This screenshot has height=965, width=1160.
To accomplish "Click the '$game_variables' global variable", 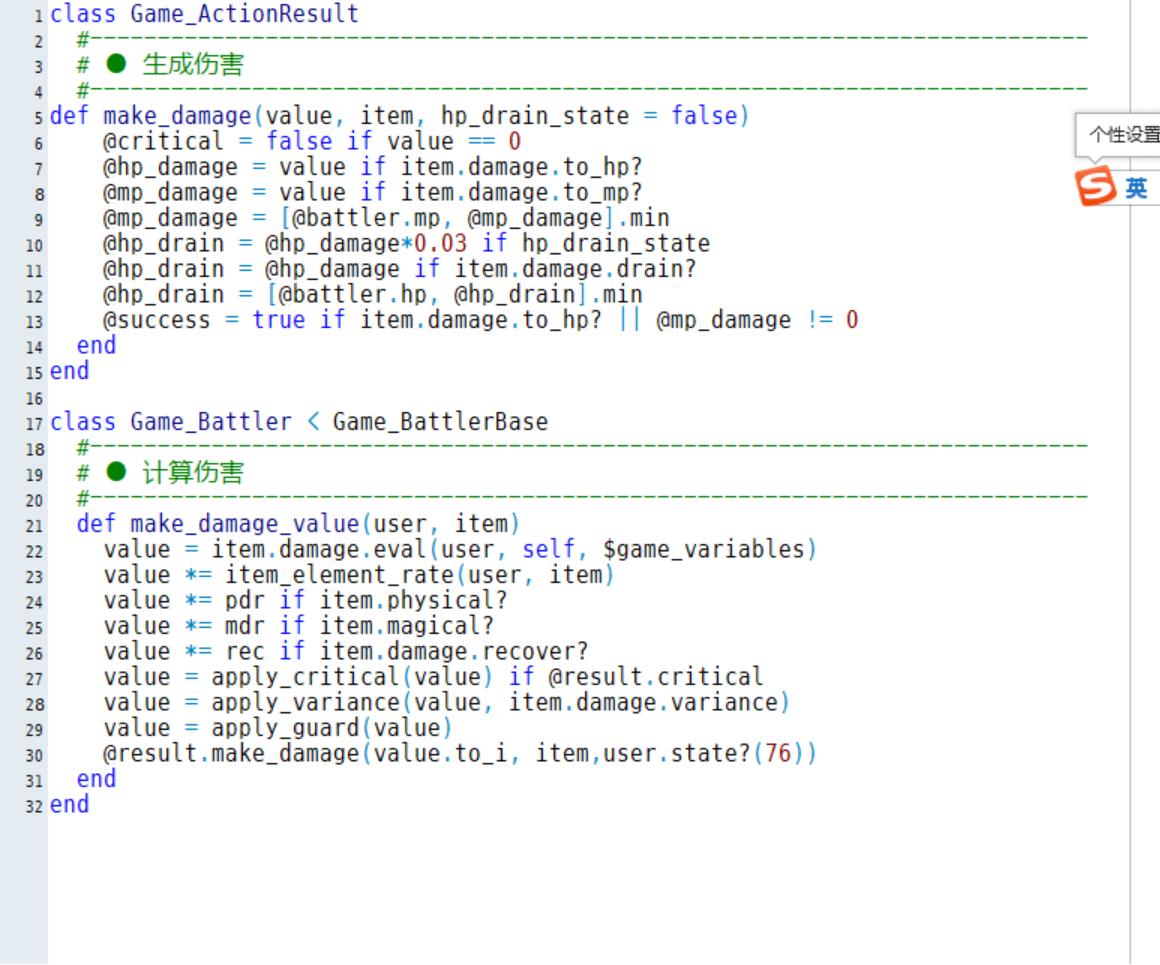I will [x=703, y=549].
